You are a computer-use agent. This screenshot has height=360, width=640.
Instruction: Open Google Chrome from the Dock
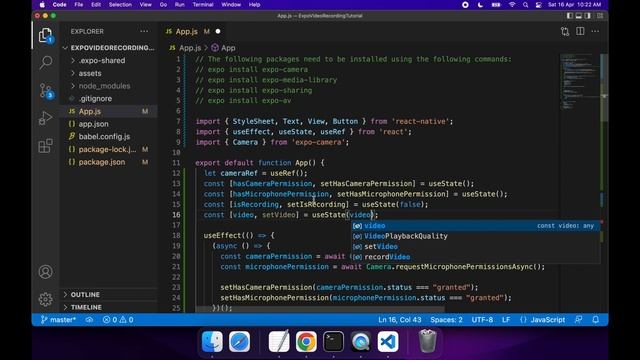coord(306,341)
